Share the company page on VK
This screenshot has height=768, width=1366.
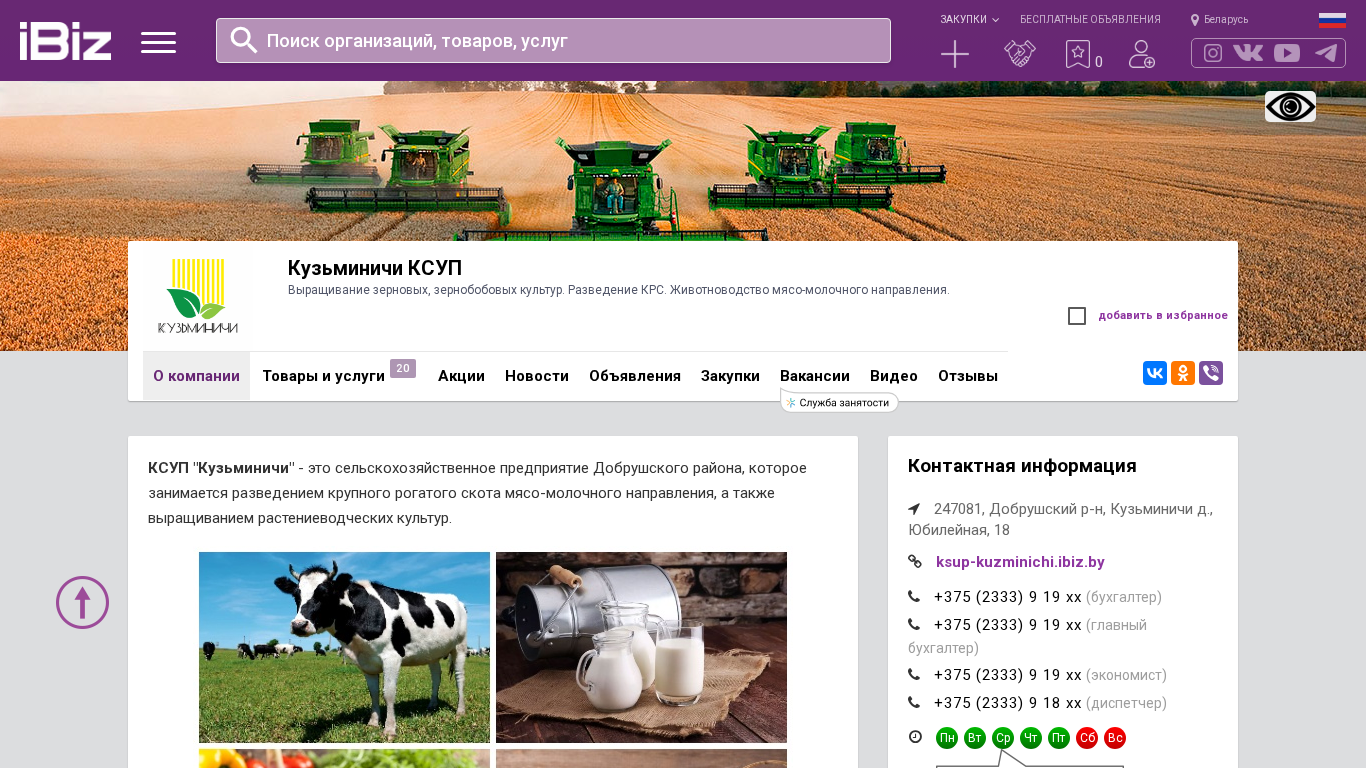click(1155, 373)
